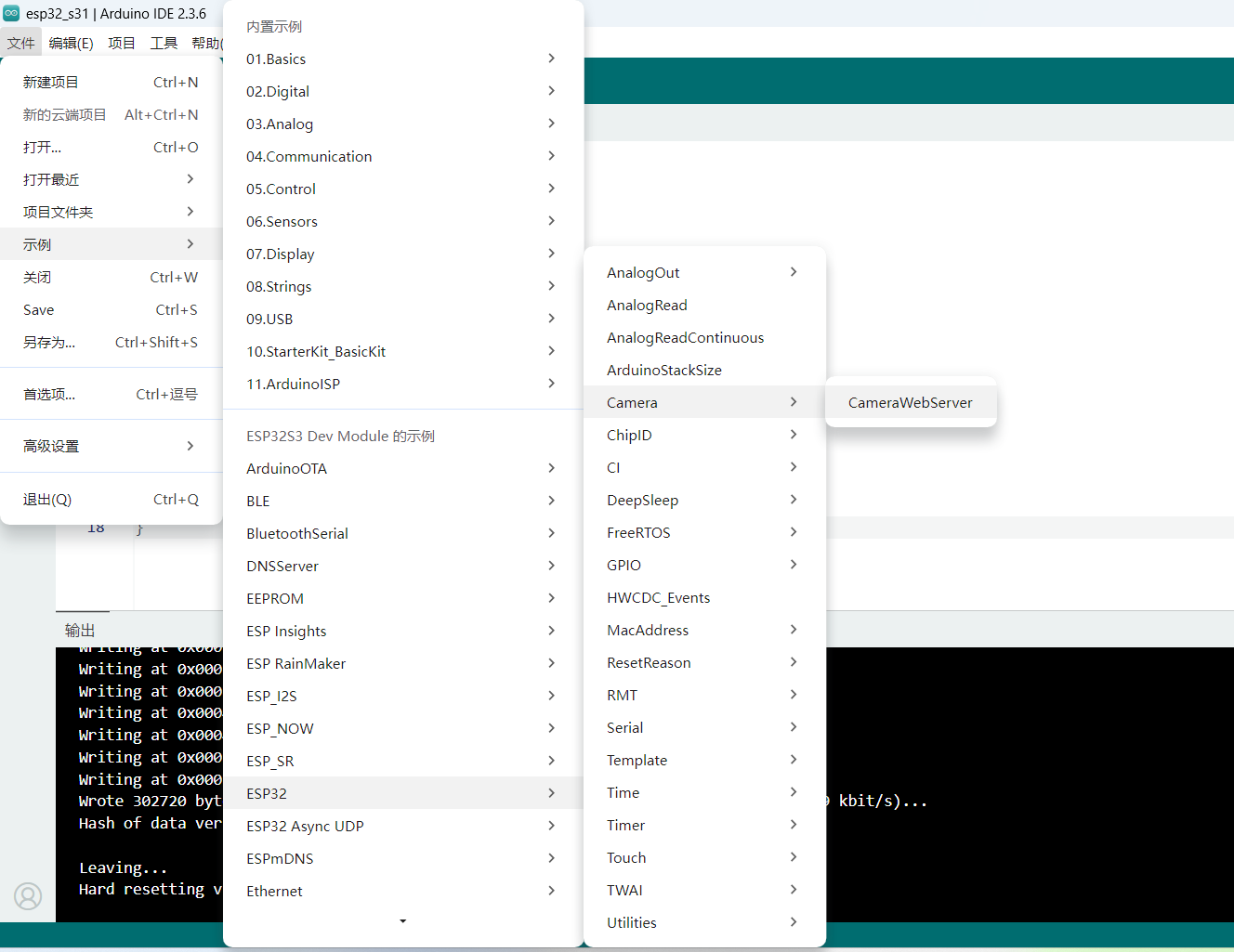Expand 01.Basics examples
Viewport: 1234px width, 952px height.
pyautogui.click(x=403, y=59)
